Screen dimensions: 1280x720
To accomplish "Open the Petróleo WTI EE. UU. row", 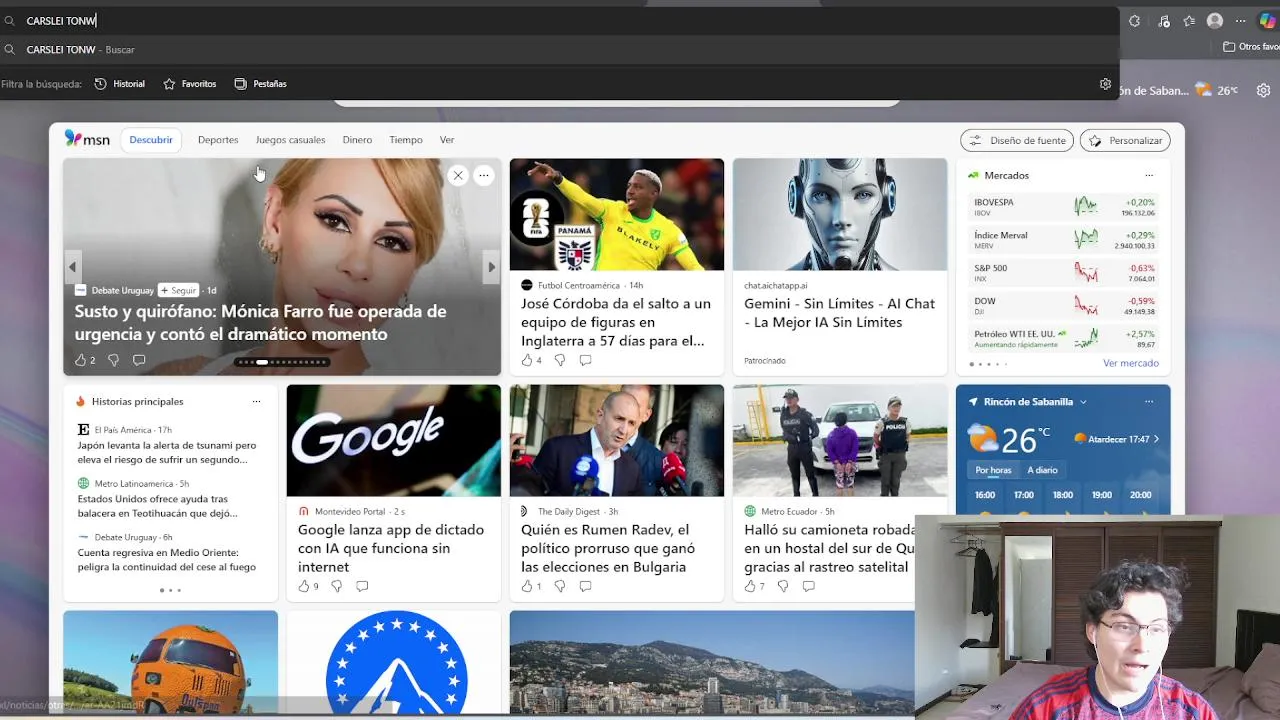I will pyautogui.click(x=1064, y=339).
